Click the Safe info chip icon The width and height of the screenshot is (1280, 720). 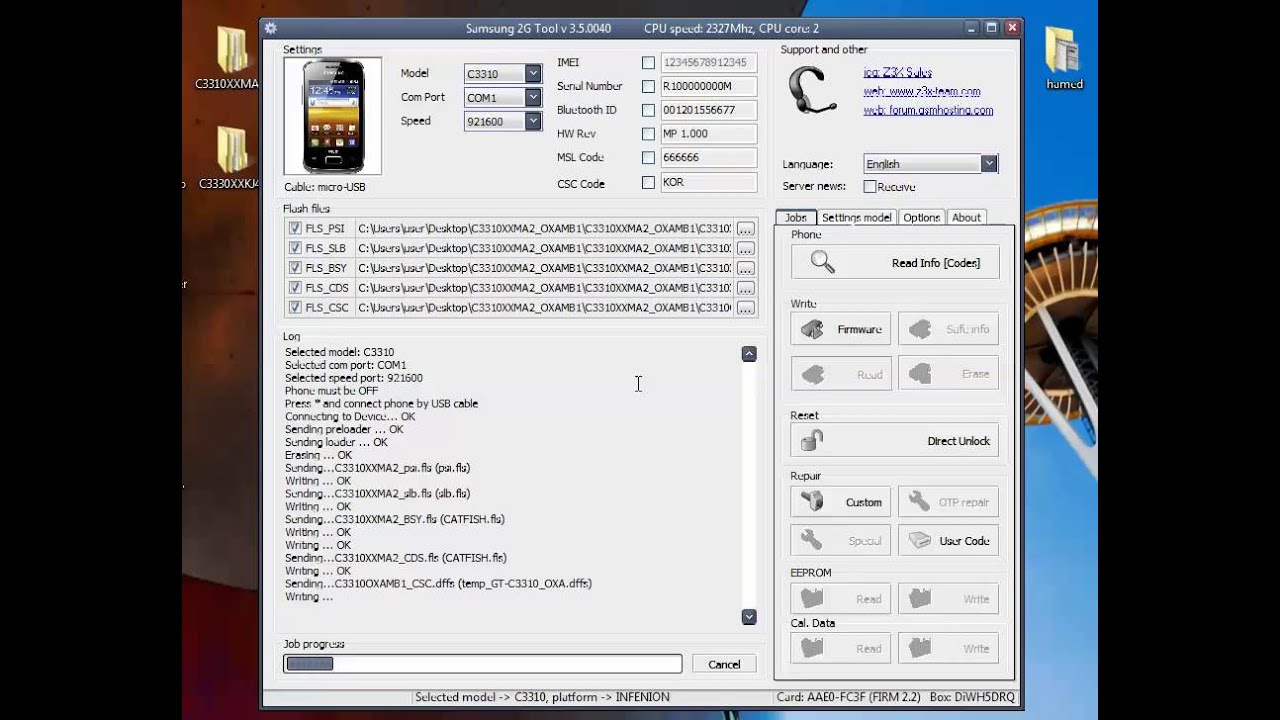coord(920,329)
